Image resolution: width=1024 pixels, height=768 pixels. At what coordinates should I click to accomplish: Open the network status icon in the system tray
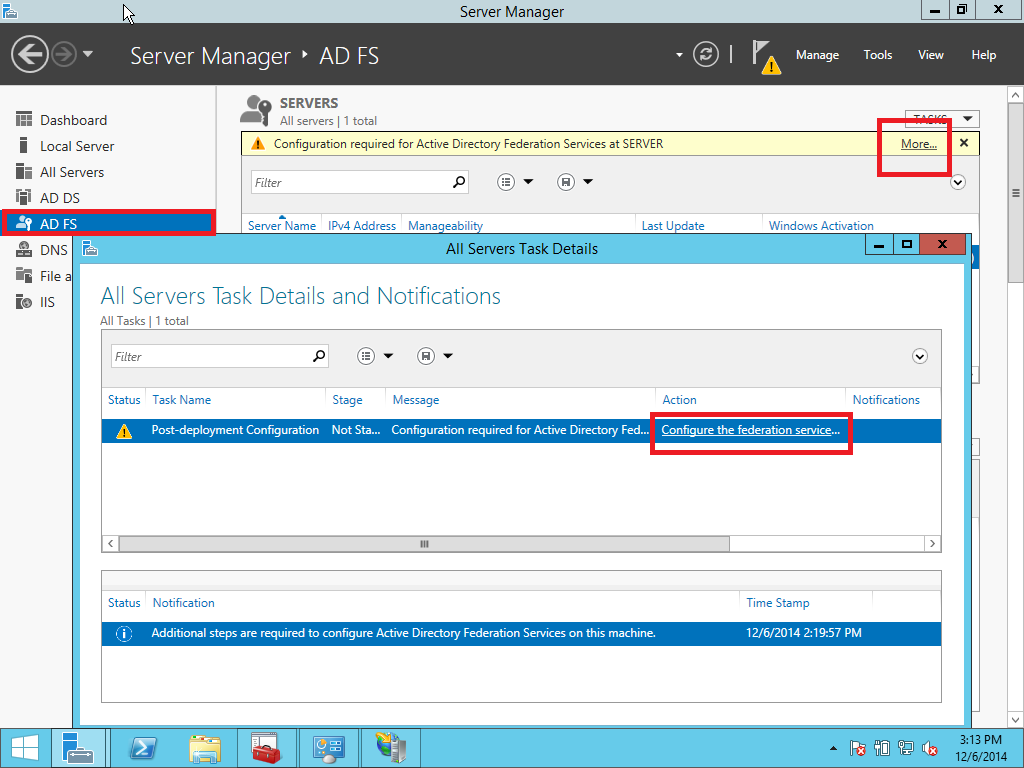[905, 747]
